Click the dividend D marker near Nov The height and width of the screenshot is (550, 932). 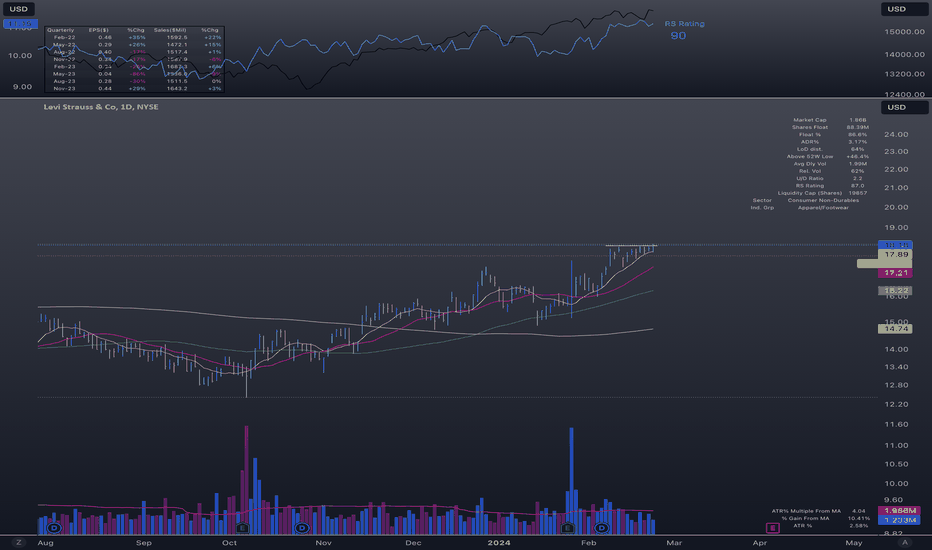(x=302, y=527)
